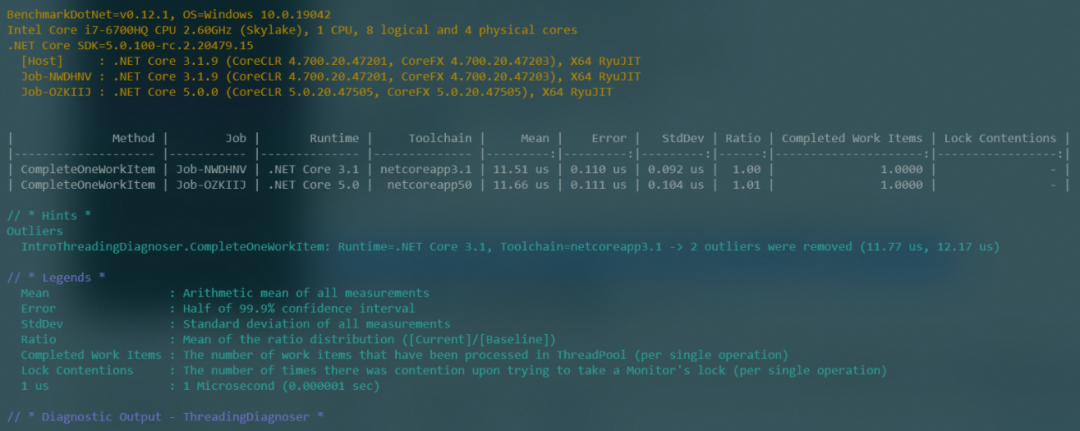Click the 11.51 us mean value
Image resolution: width=1080 pixels, height=431 pixels.
pyautogui.click(x=521, y=169)
